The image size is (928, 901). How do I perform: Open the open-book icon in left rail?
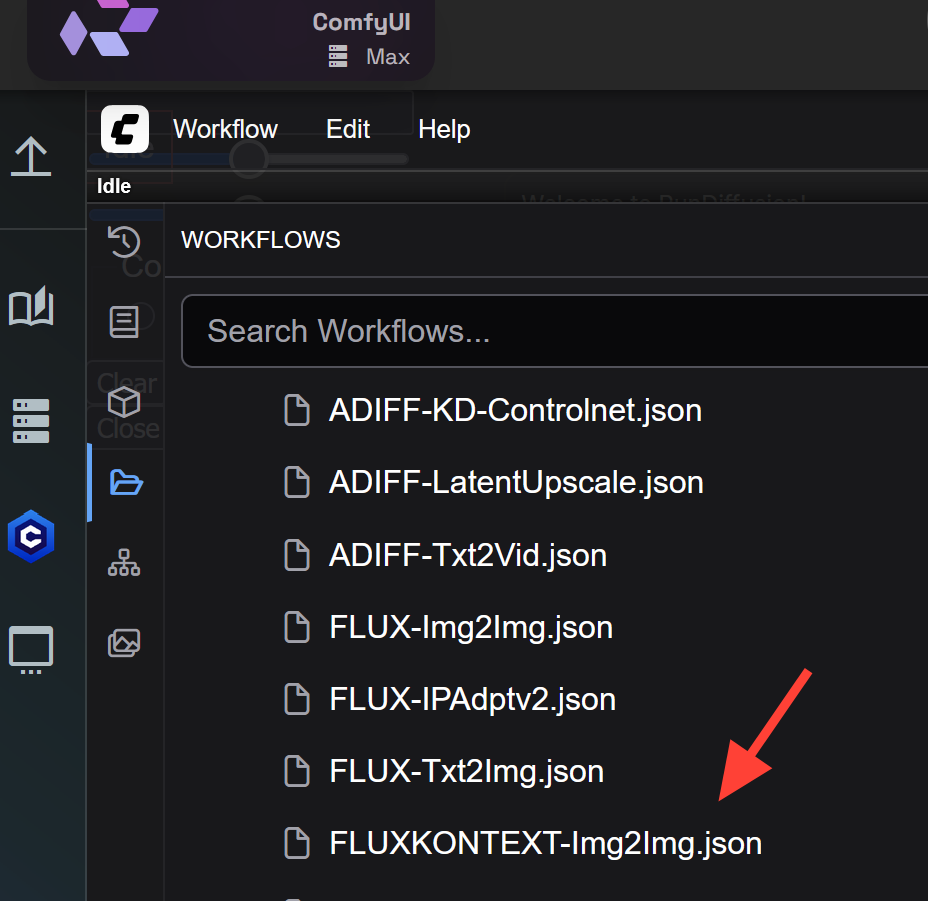(x=31, y=306)
